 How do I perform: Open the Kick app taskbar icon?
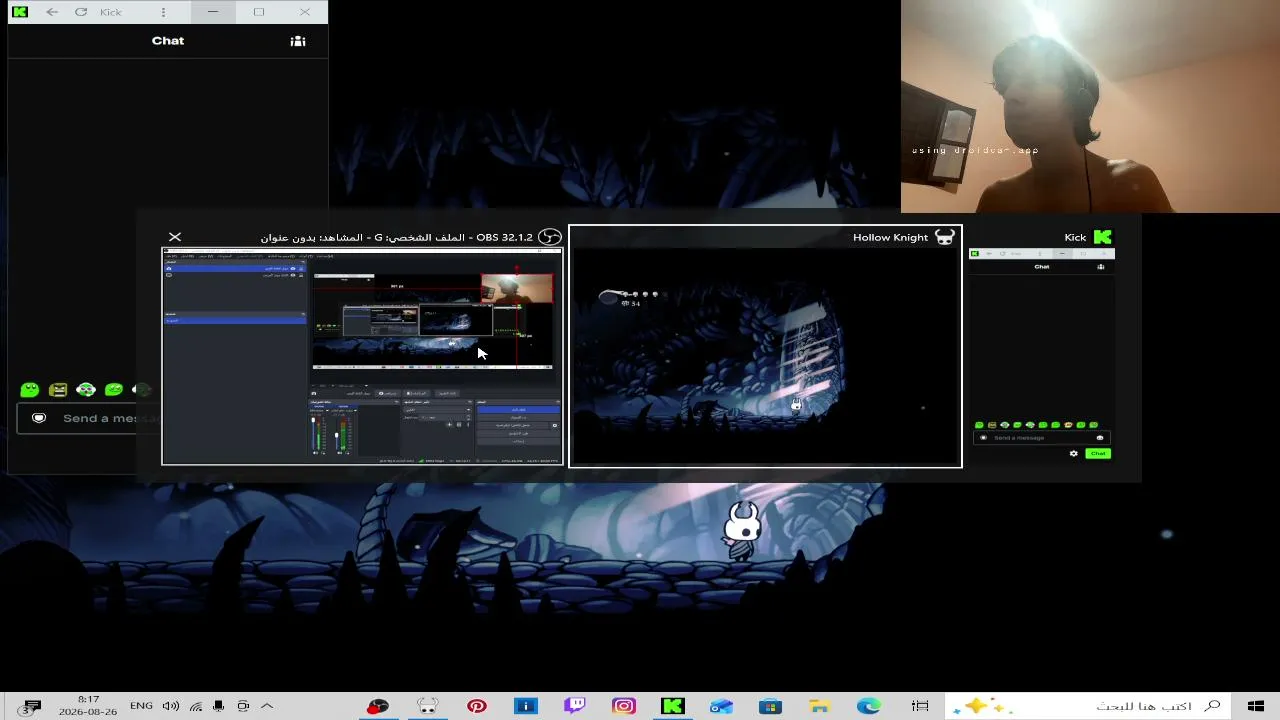[x=672, y=706]
